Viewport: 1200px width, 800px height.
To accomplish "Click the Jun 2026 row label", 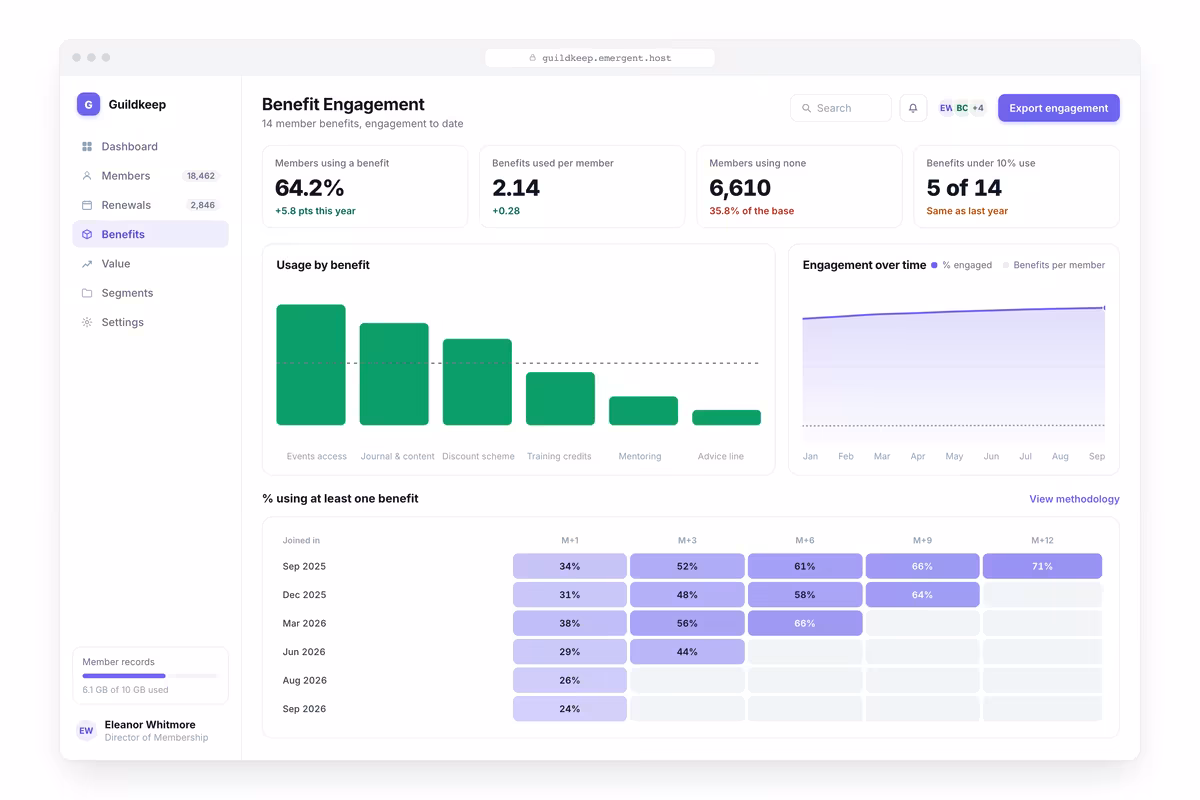I will [x=304, y=652].
